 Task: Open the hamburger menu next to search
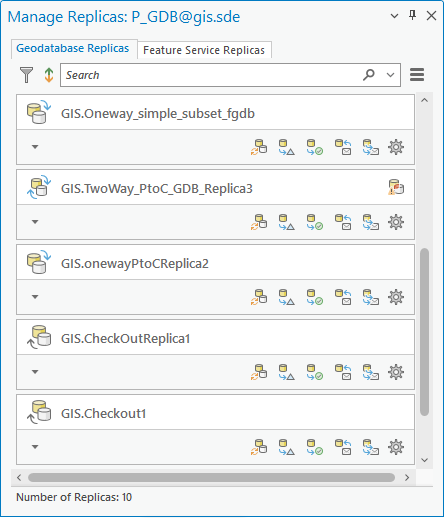417,75
